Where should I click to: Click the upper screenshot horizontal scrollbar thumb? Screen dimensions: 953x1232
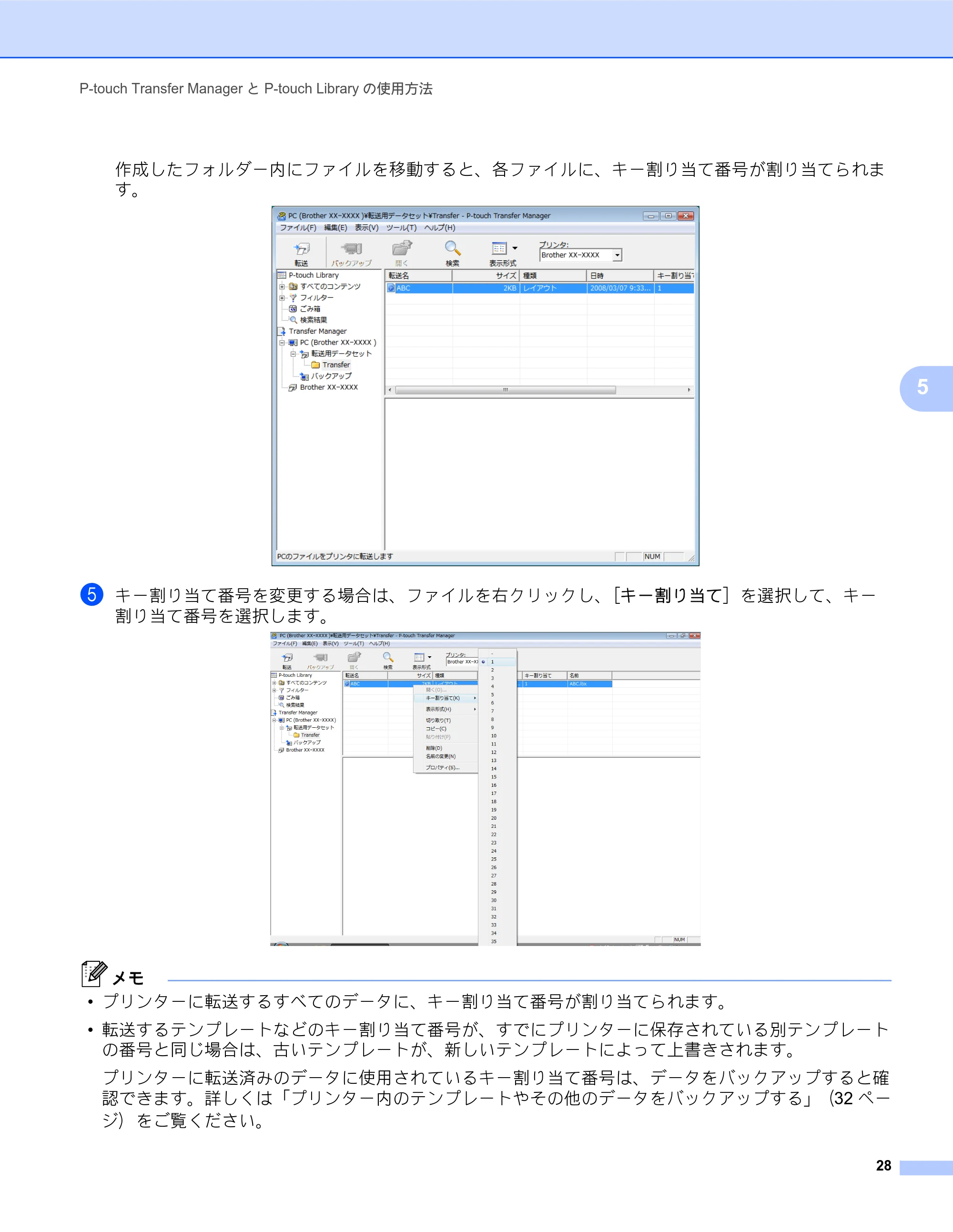click(505, 390)
